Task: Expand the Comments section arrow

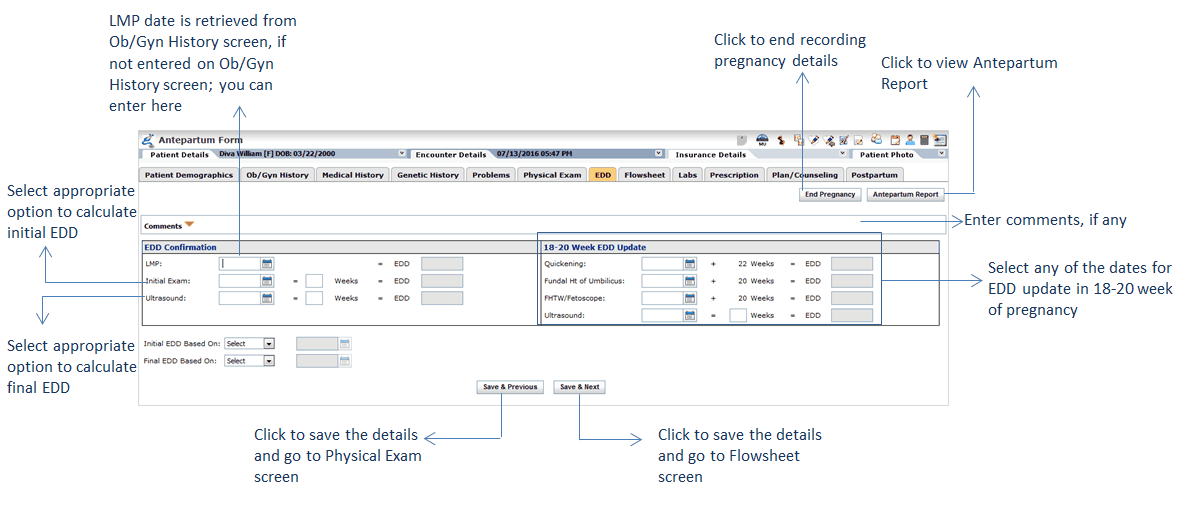Action: [x=189, y=225]
